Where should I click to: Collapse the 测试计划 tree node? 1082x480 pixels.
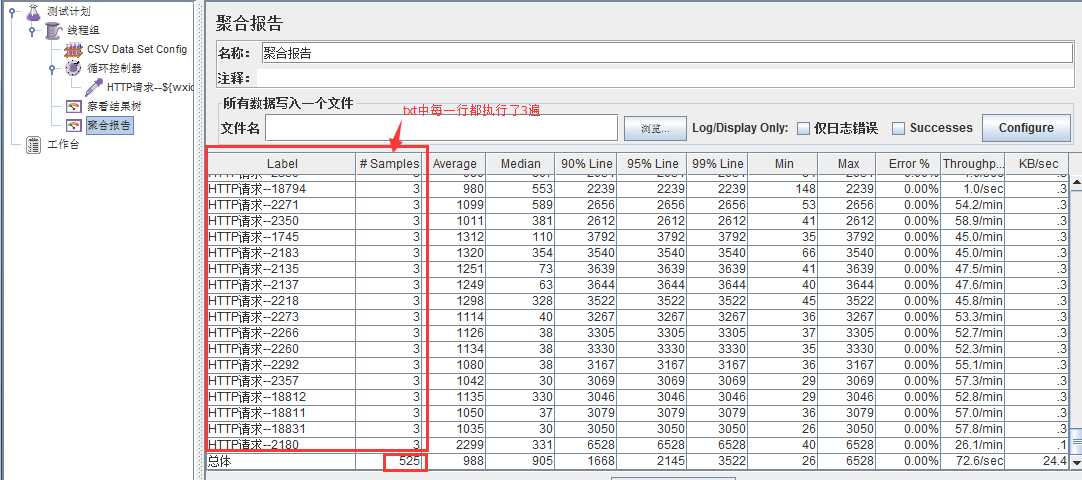pos(12,12)
